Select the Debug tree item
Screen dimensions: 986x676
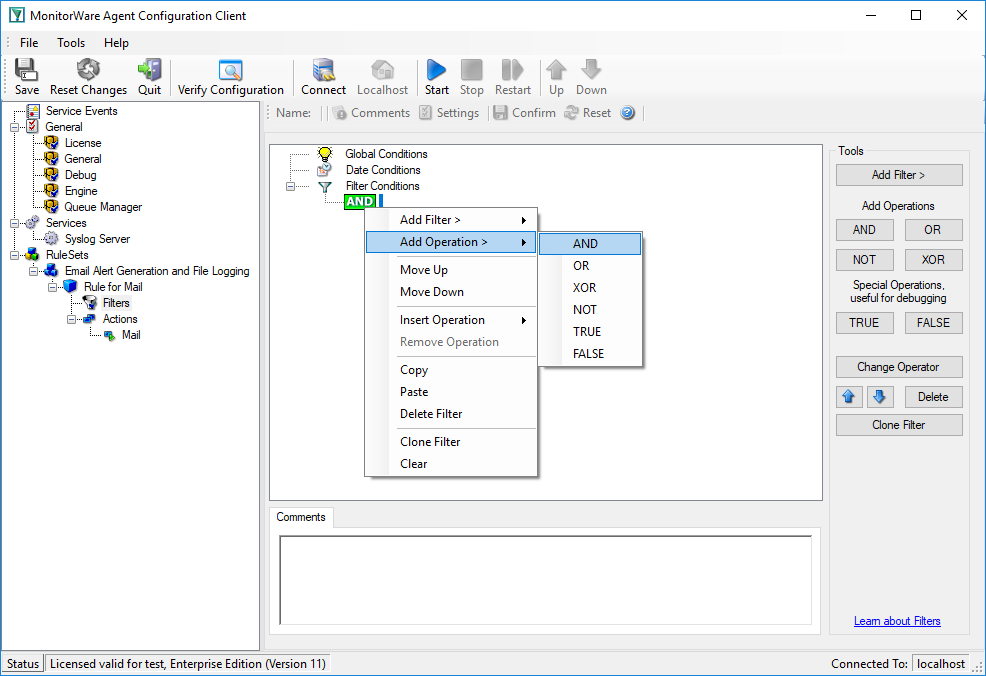80,175
